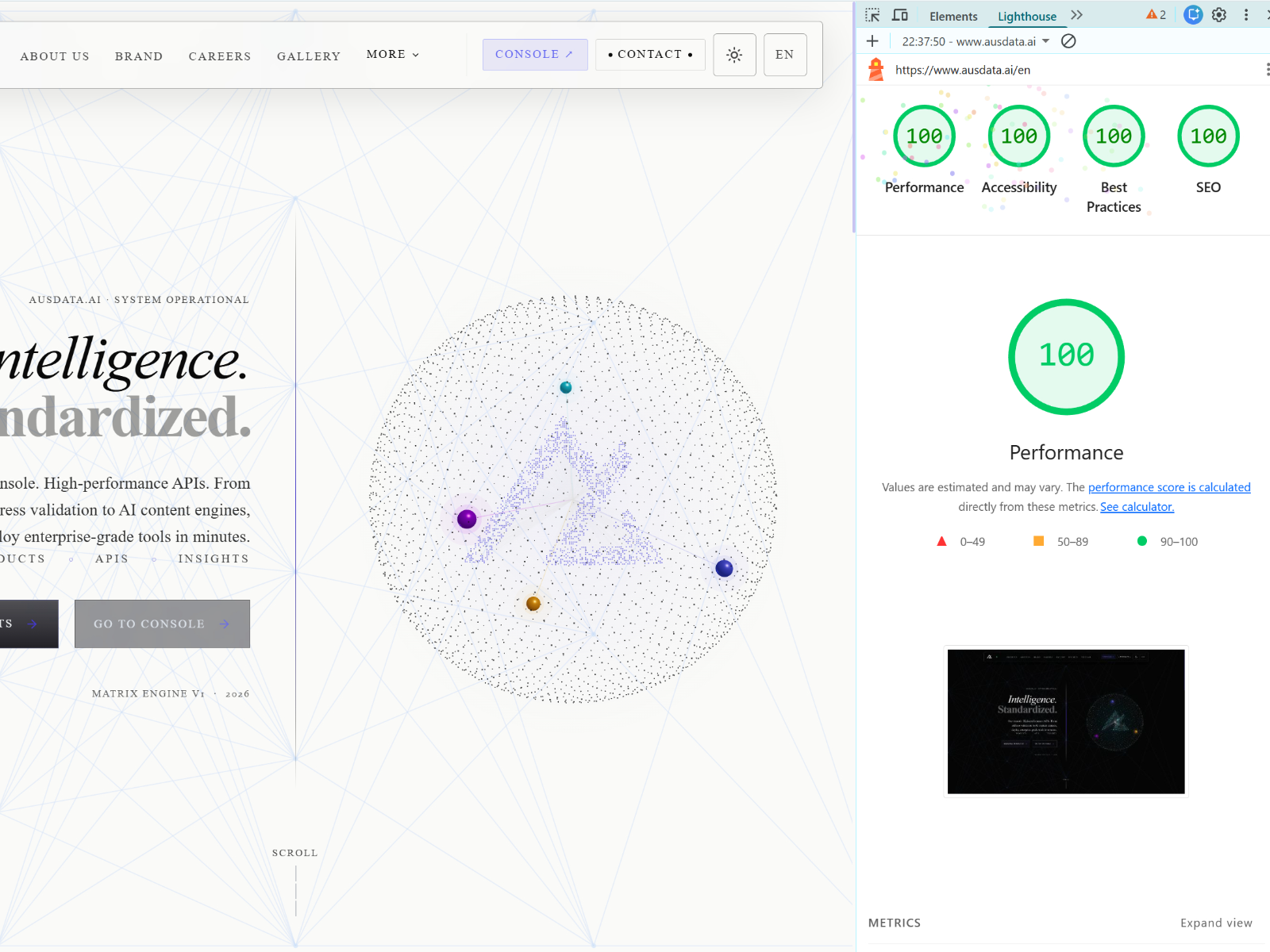Toggle the website light/dark theme
The image size is (1270, 952).
(734, 55)
